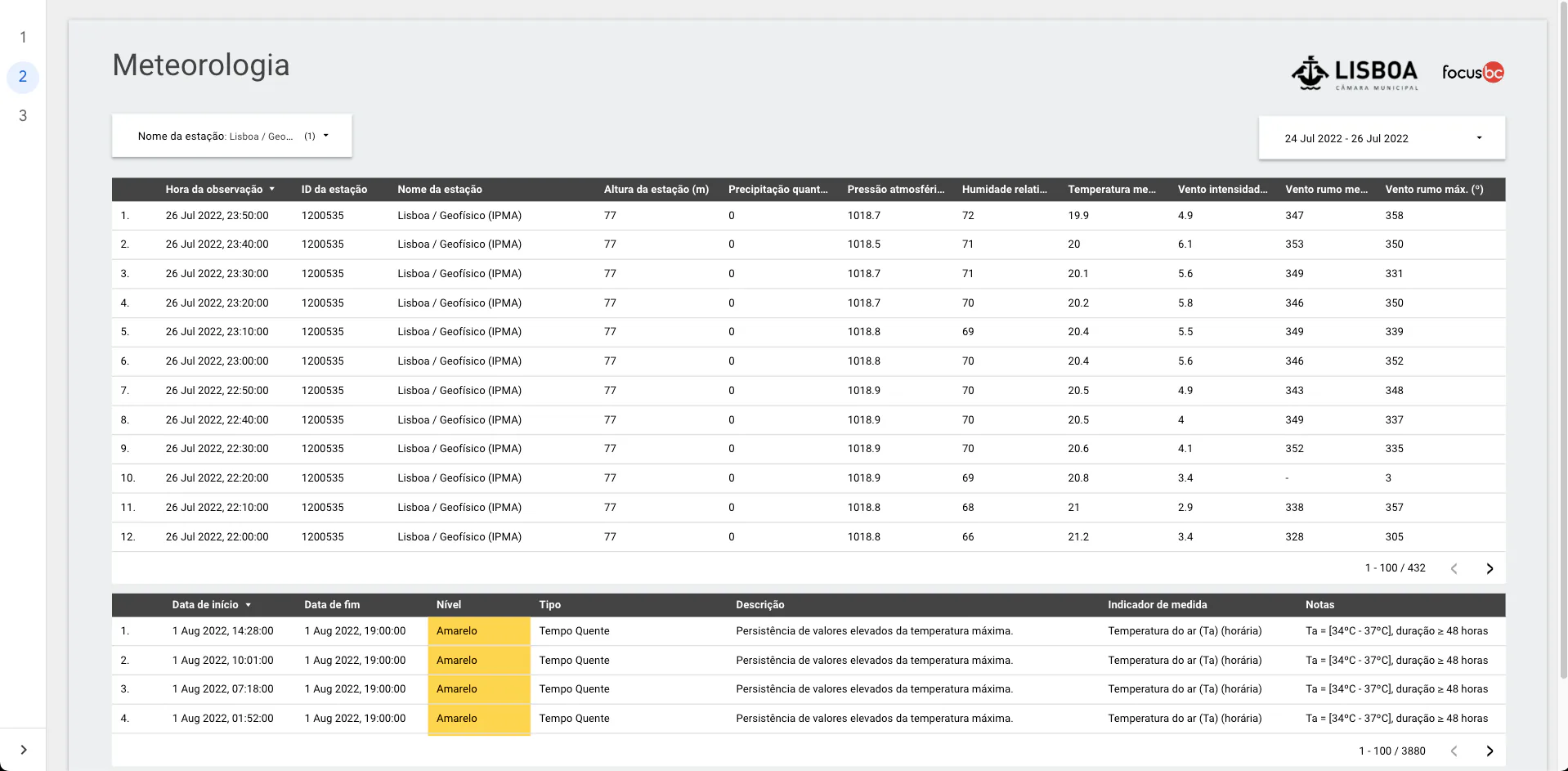
Task: Switch to page 1 of report
Action: 23,38
